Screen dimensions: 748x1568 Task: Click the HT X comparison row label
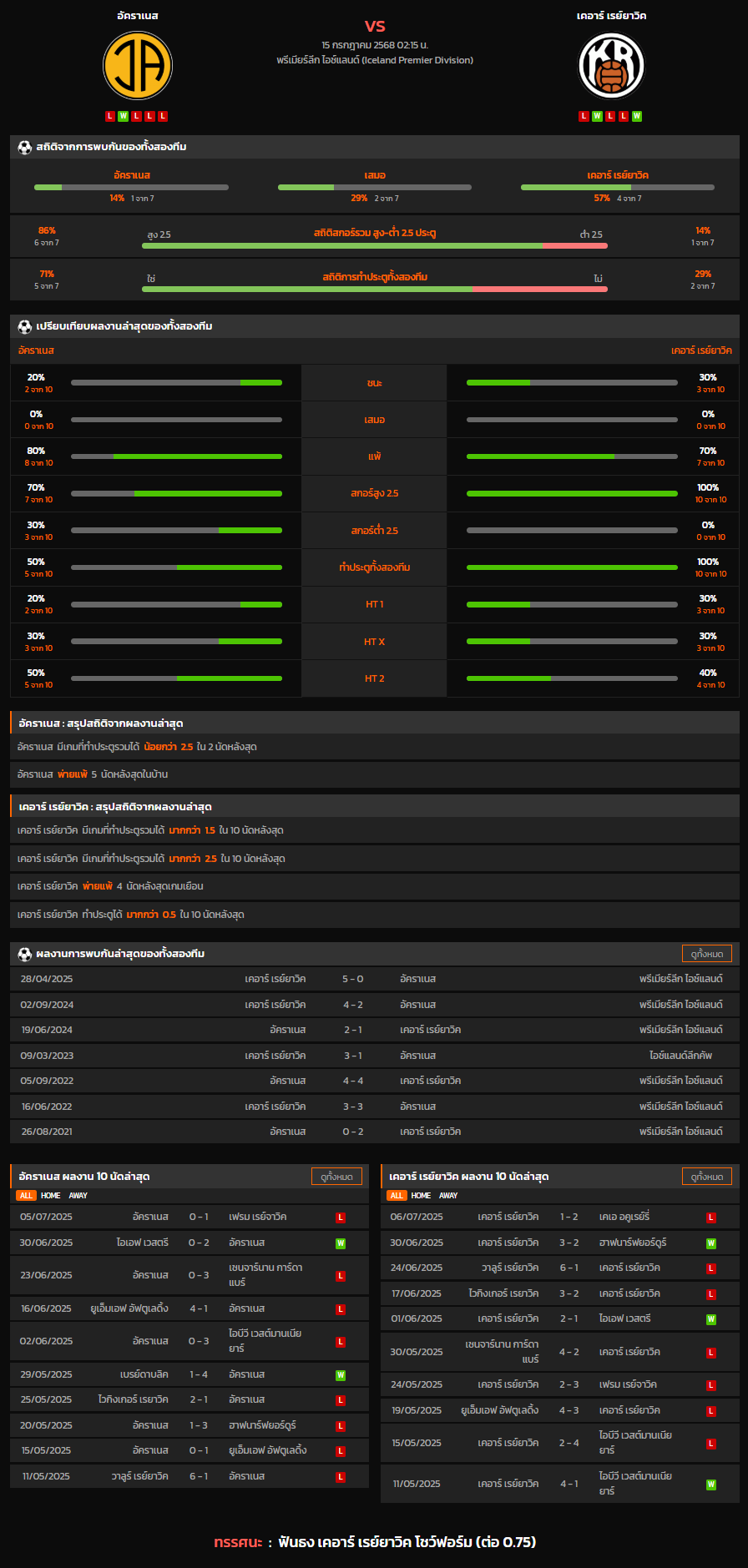[375, 642]
